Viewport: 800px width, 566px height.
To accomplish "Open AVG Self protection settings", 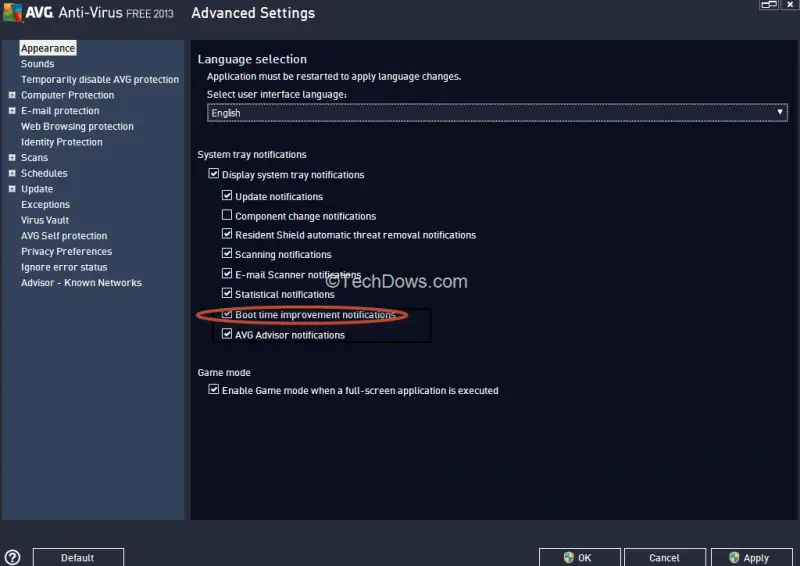I will [x=64, y=236].
